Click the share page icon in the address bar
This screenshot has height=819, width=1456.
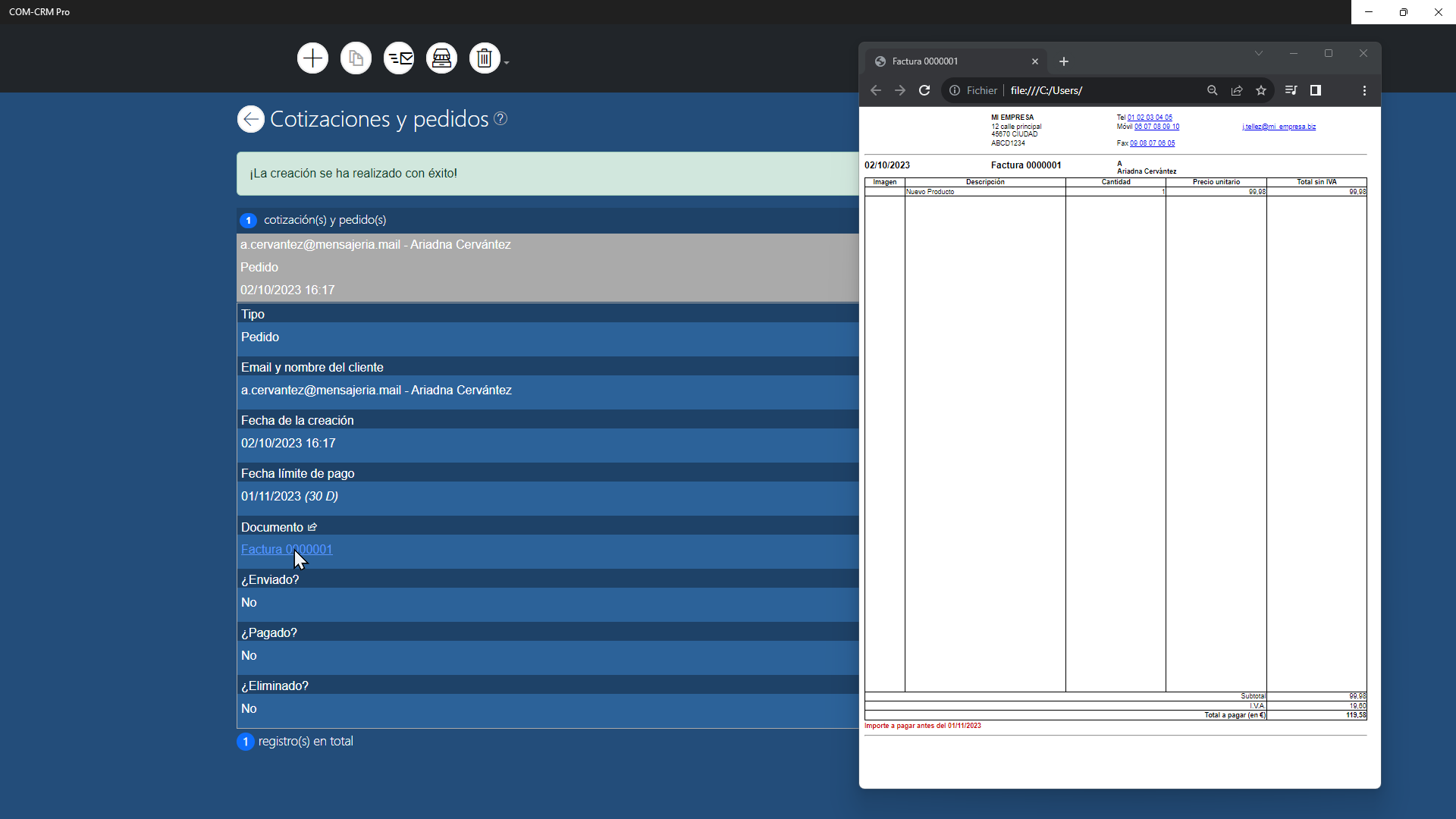[1237, 90]
